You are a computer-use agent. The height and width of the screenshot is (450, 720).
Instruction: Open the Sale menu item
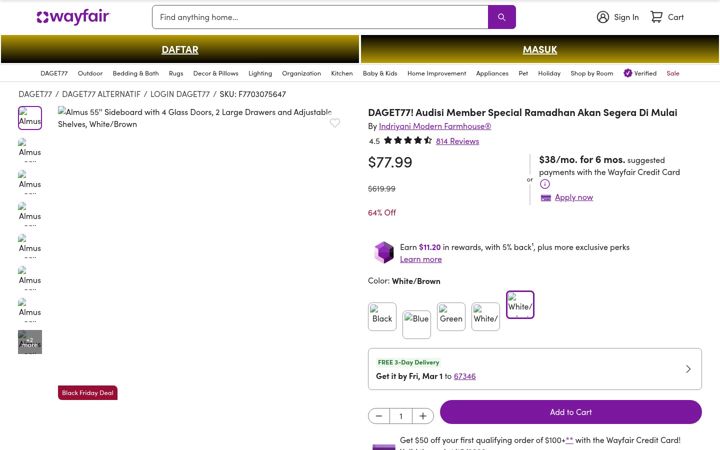(673, 73)
